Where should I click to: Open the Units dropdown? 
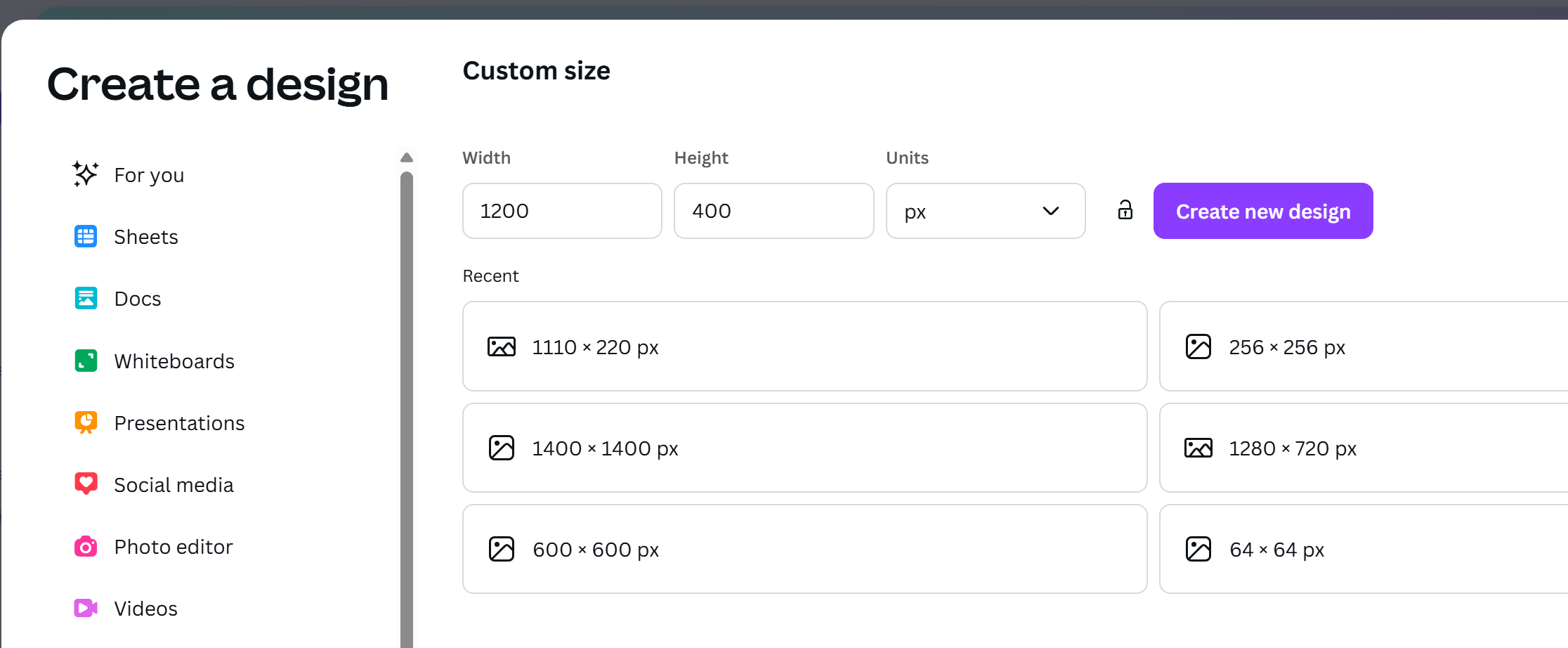point(985,211)
